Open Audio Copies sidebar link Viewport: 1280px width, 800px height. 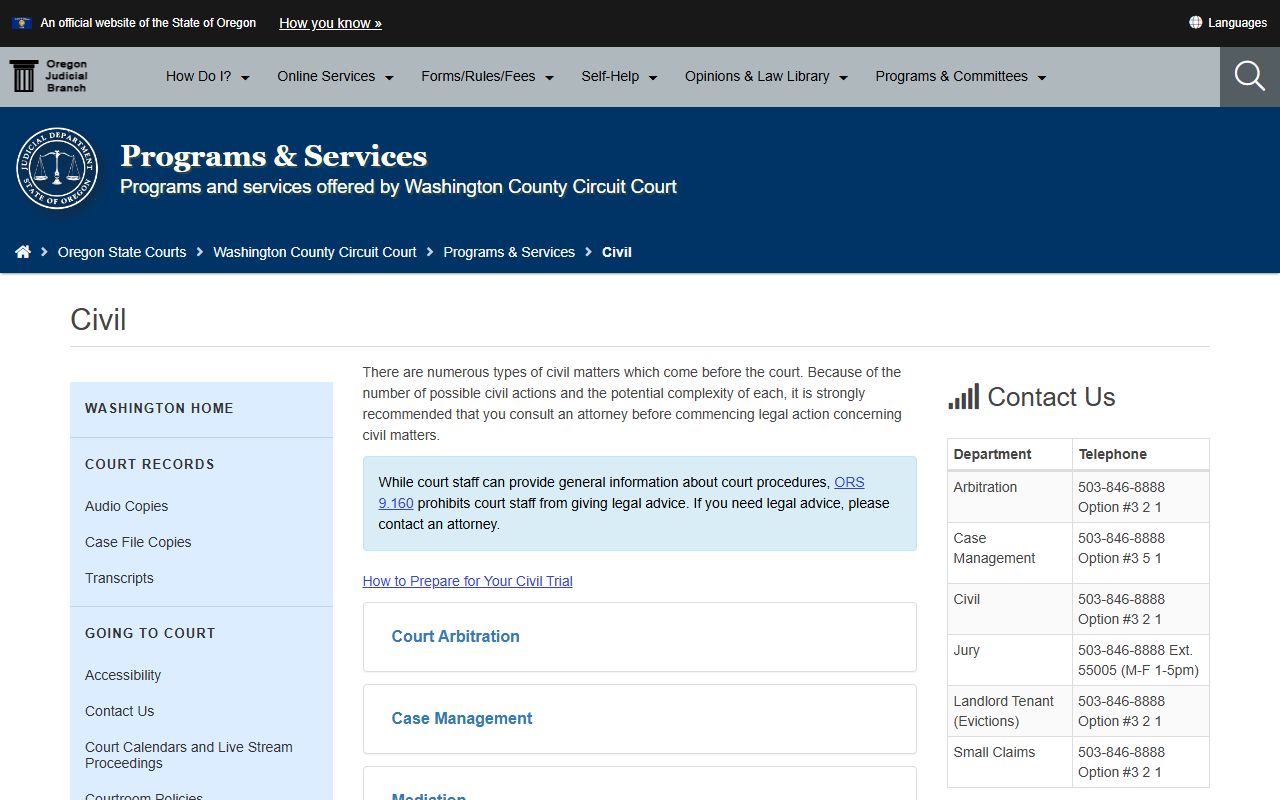tap(126, 506)
